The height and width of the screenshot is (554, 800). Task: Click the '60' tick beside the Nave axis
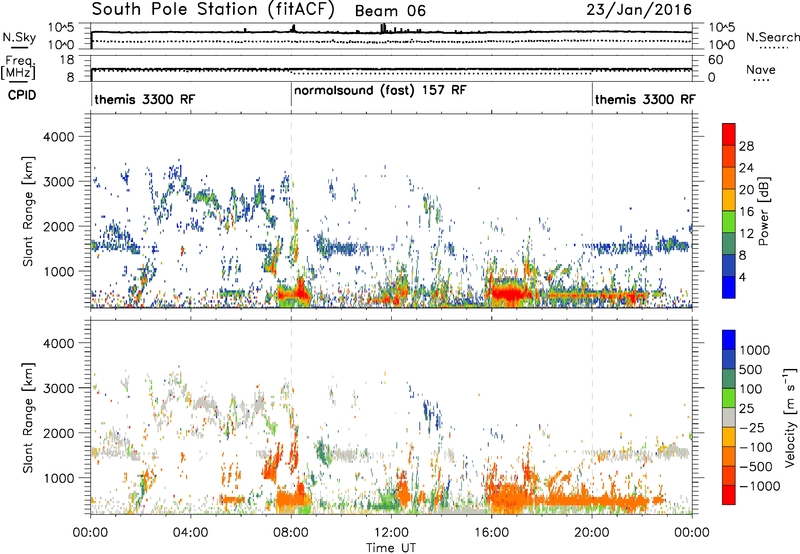[716, 60]
